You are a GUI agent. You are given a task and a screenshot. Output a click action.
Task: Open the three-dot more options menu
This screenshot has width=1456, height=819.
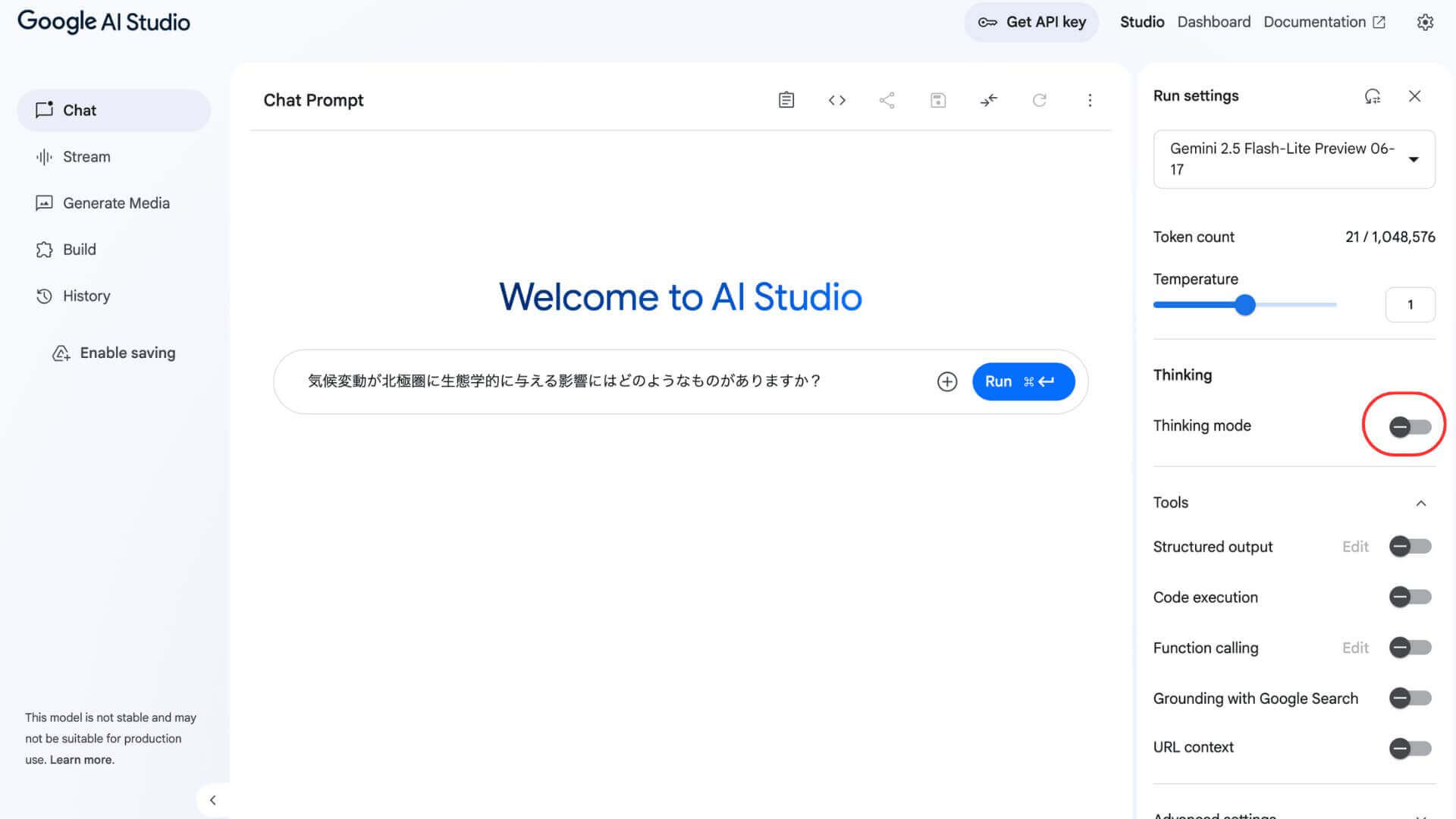click(x=1090, y=100)
